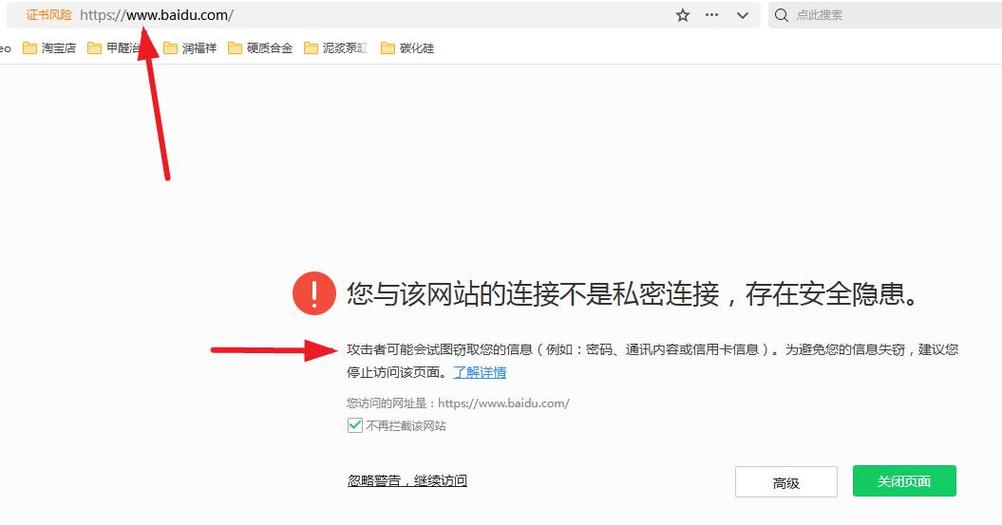
Task: Select the https://www.baidu.com/ address bar URL
Action: coord(157,15)
